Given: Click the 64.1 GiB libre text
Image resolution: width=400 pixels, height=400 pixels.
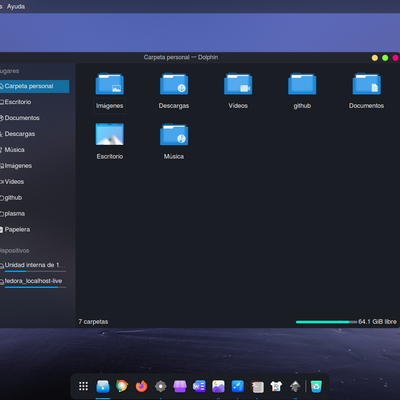Looking at the screenshot, I should [x=377, y=322].
